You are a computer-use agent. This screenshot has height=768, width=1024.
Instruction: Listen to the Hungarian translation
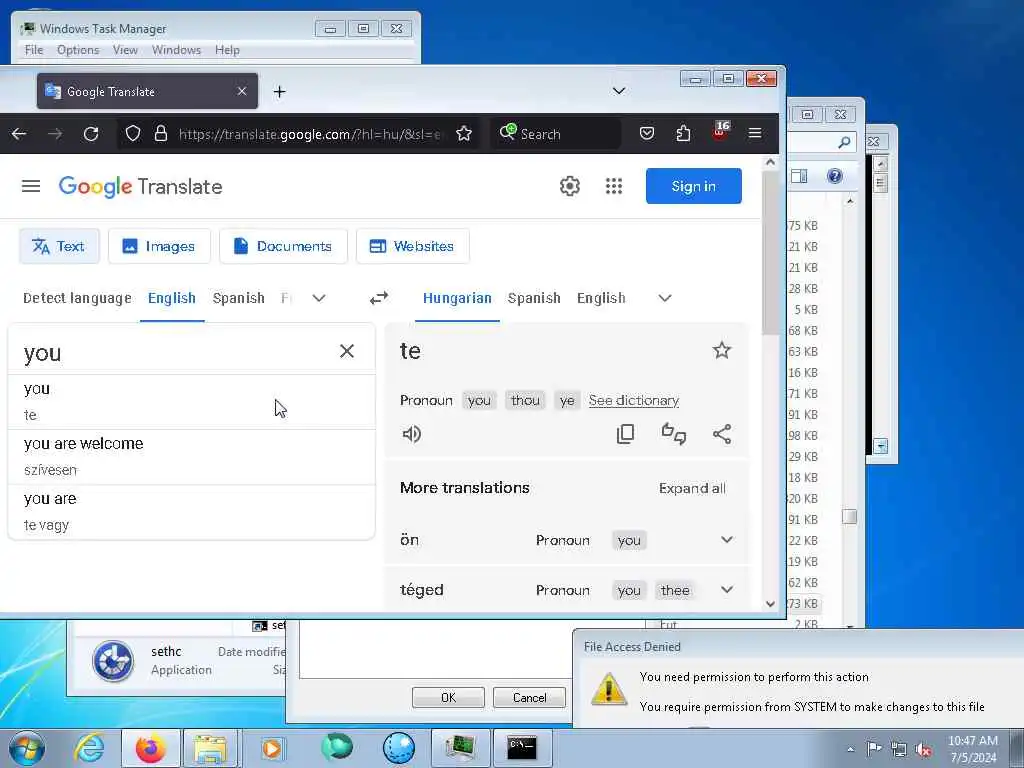[x=412, y=434]
